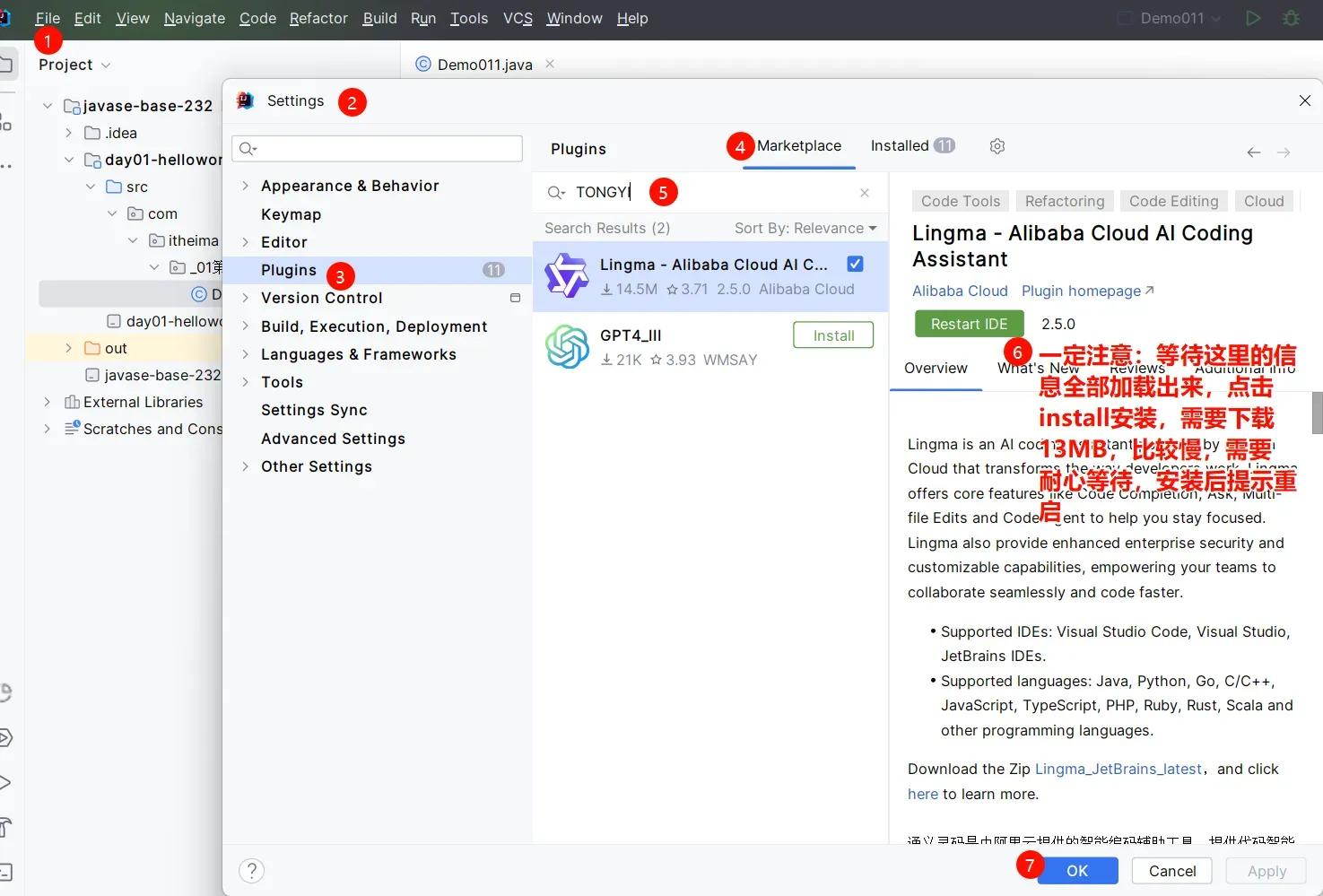Image resolution: width=1323 pixels, height=896 pixels.
Task: Close the Settings dialog with the X
Action: pyautogui.click(x=1305, y=100)
